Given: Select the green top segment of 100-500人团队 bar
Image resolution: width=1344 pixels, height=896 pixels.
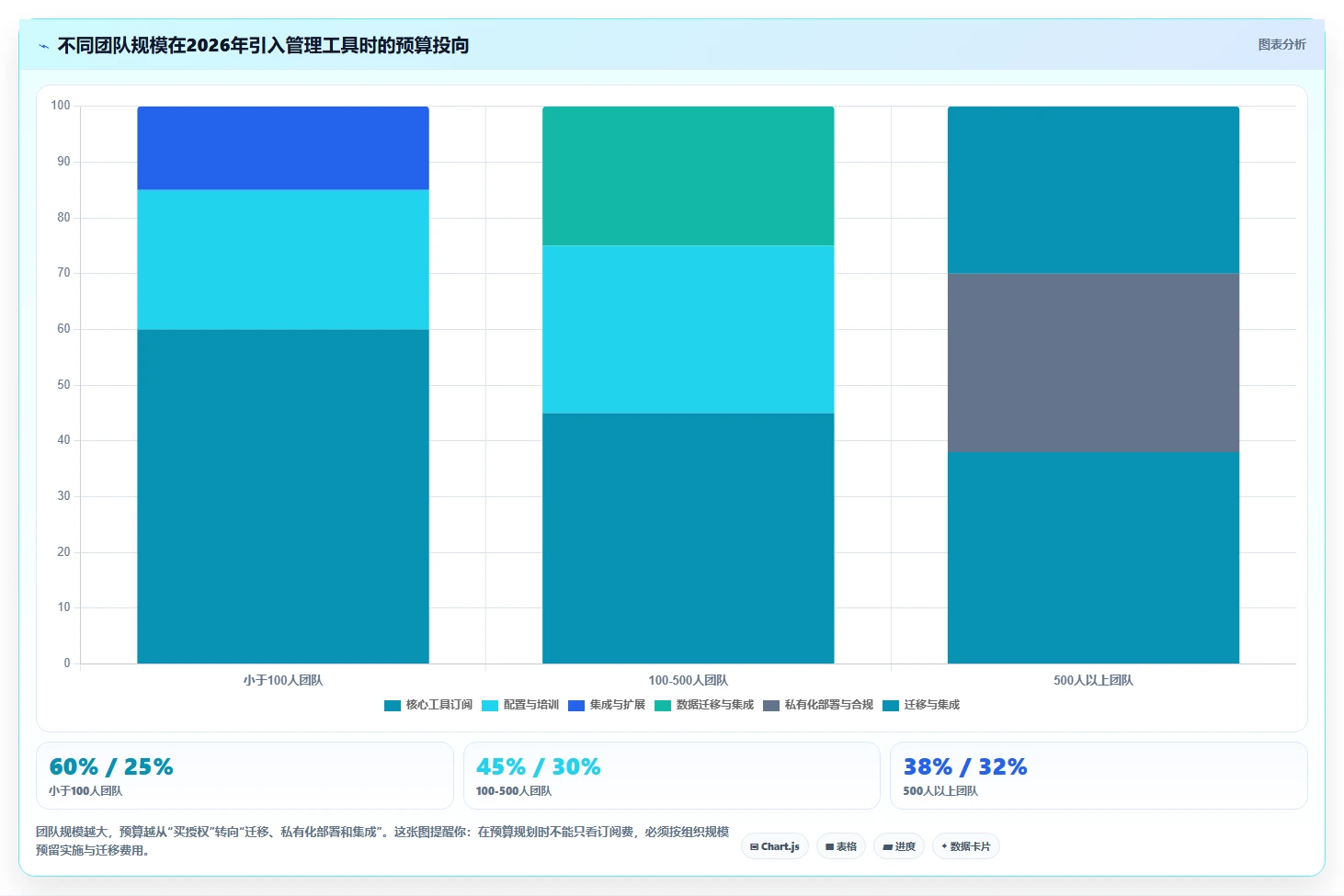Looking at the screenshot, I should [689, 176].
